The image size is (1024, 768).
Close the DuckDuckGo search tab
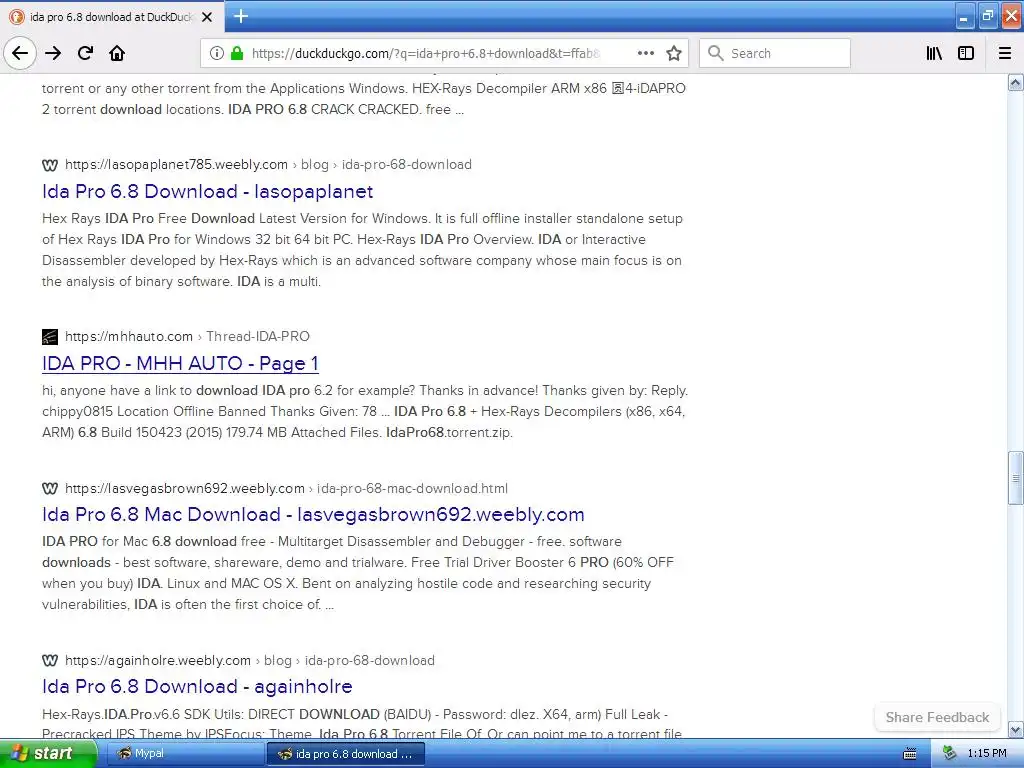(207, 17)
